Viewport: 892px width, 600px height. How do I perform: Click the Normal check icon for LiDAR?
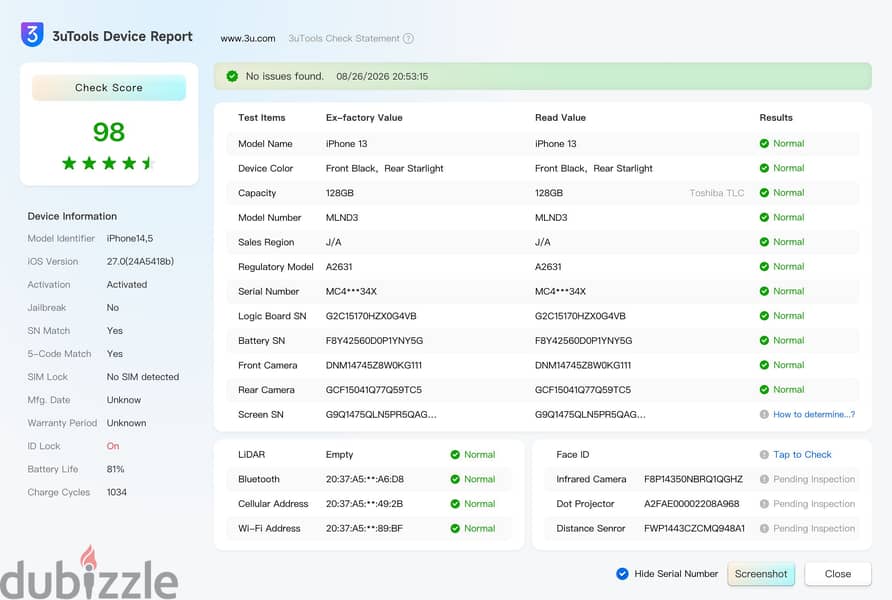pyautogui.click(x=455, y=454)
